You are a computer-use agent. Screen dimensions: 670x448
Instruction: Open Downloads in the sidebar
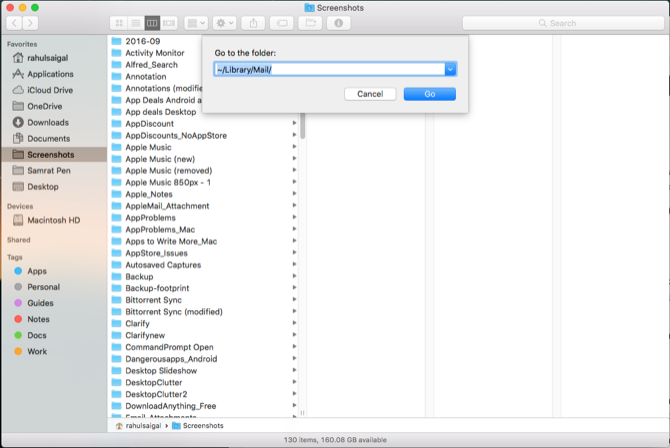[x=48, y=123]
